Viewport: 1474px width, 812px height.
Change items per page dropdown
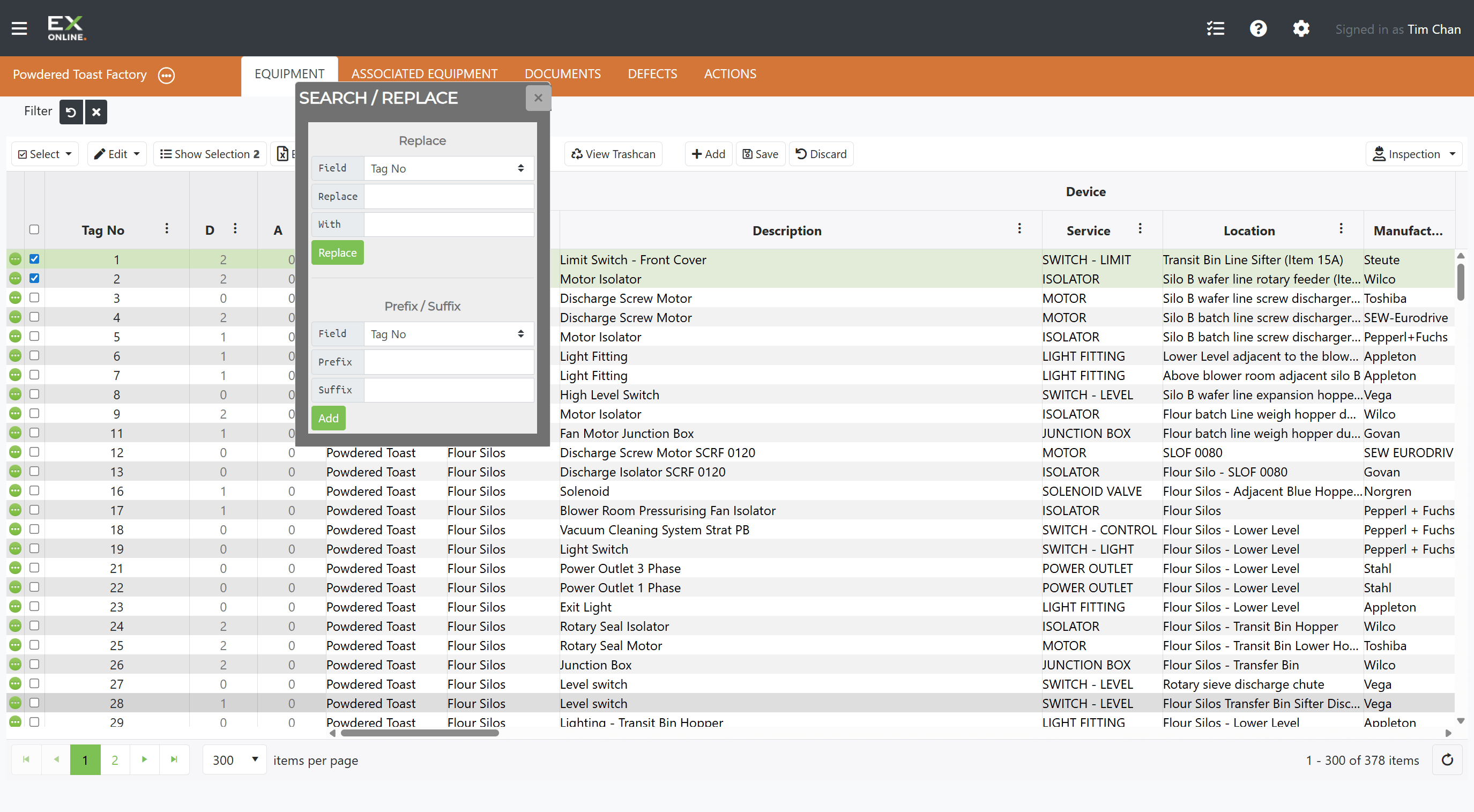pos(235,759)
